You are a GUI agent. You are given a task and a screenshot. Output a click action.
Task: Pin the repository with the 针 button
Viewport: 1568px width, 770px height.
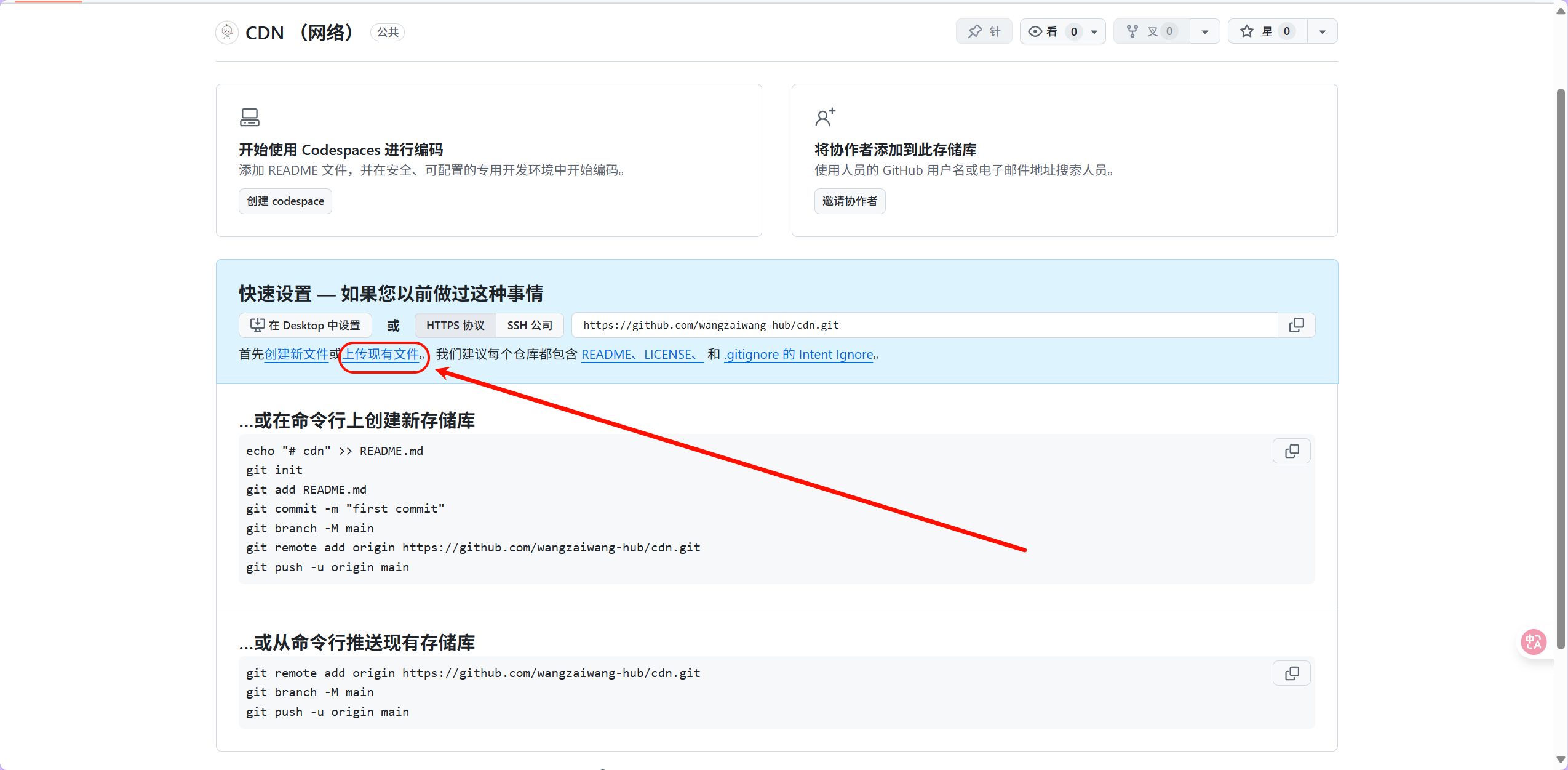(984, 31)
